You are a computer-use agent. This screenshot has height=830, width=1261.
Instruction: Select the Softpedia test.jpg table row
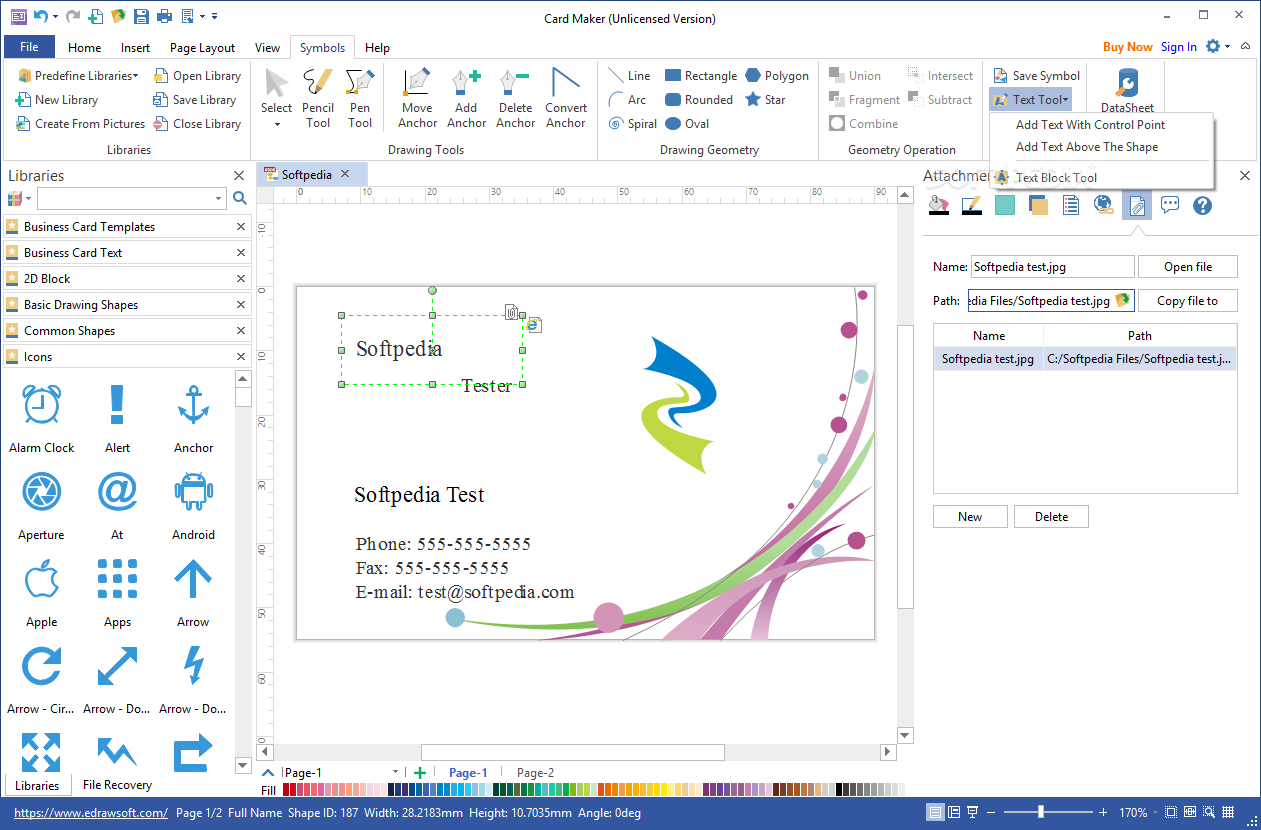(1085, 359)
